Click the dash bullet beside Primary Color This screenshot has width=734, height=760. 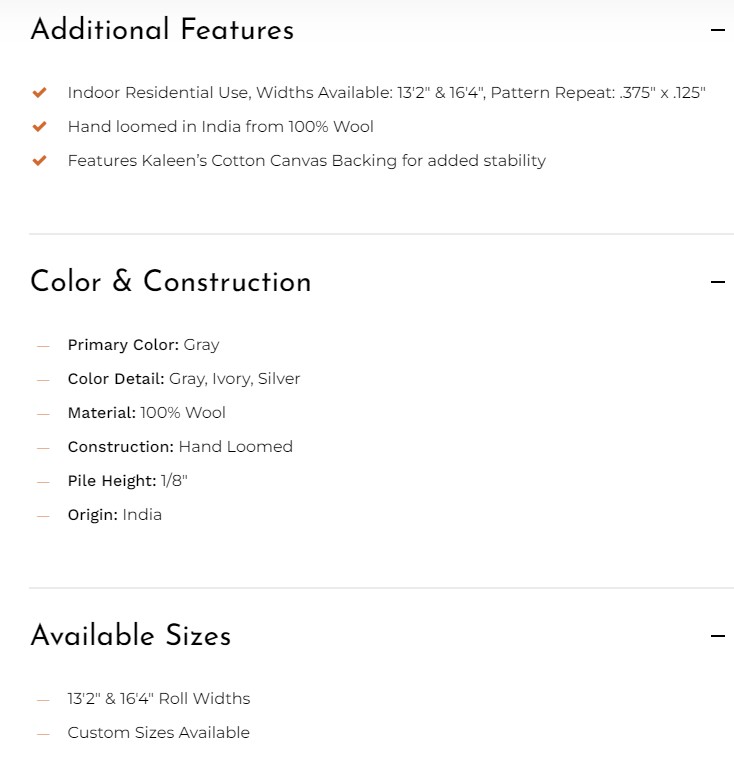(43, 346)
